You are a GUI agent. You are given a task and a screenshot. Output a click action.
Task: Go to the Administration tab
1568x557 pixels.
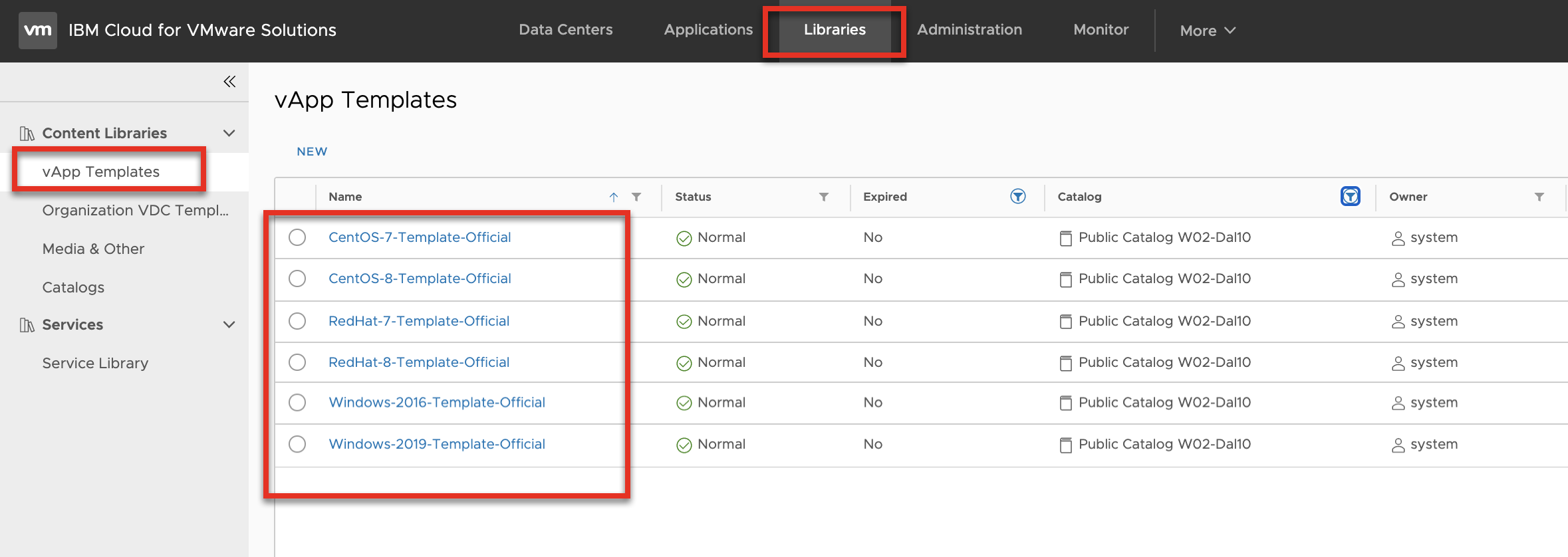pyautogui.click(x=969, y=30)
